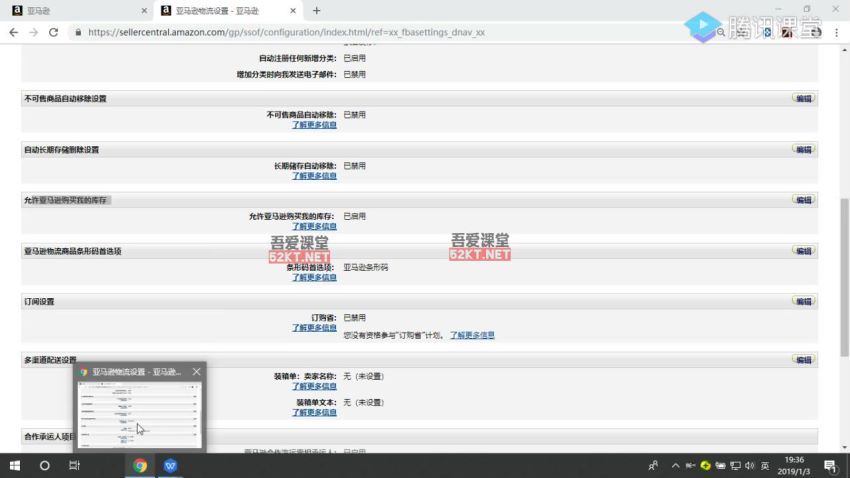
Task: Open 了解更多信息 under 允许亚马逊购买我的库存
Action: [314, 226]
